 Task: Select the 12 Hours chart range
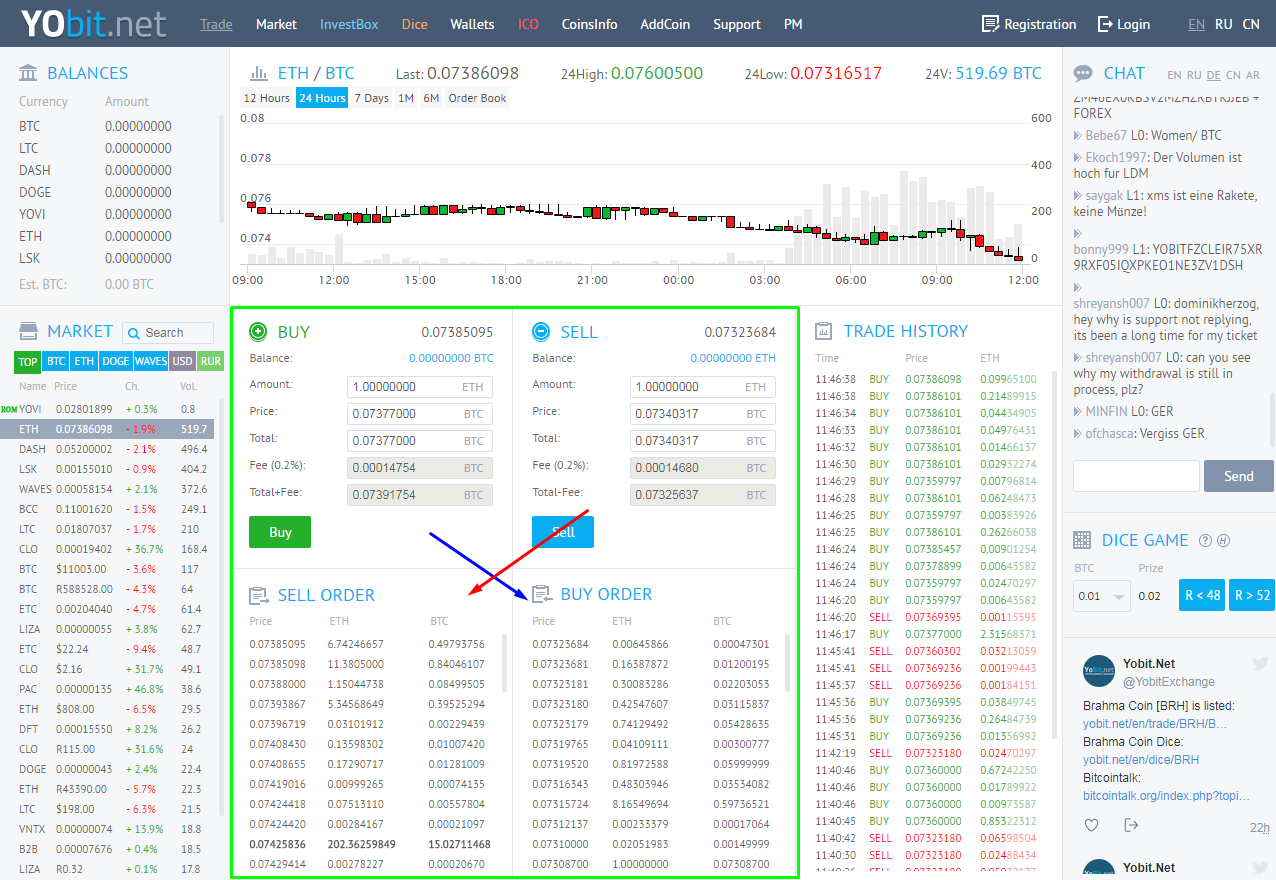click(x=267, y=98)
